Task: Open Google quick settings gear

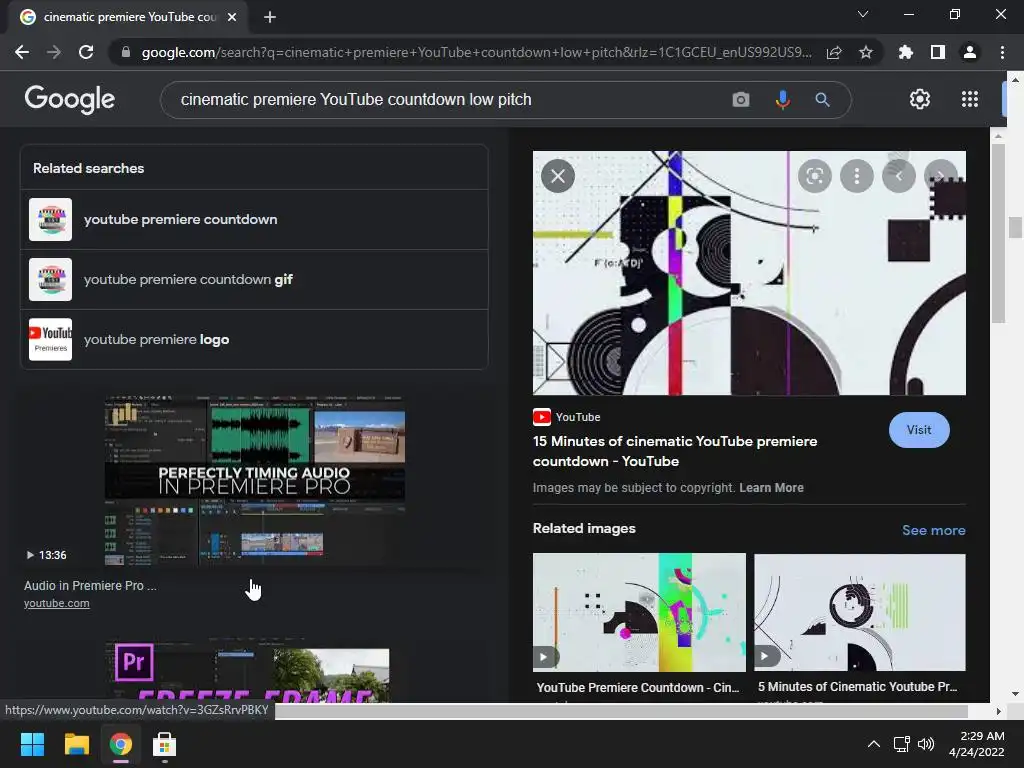Action: [920, 99]
